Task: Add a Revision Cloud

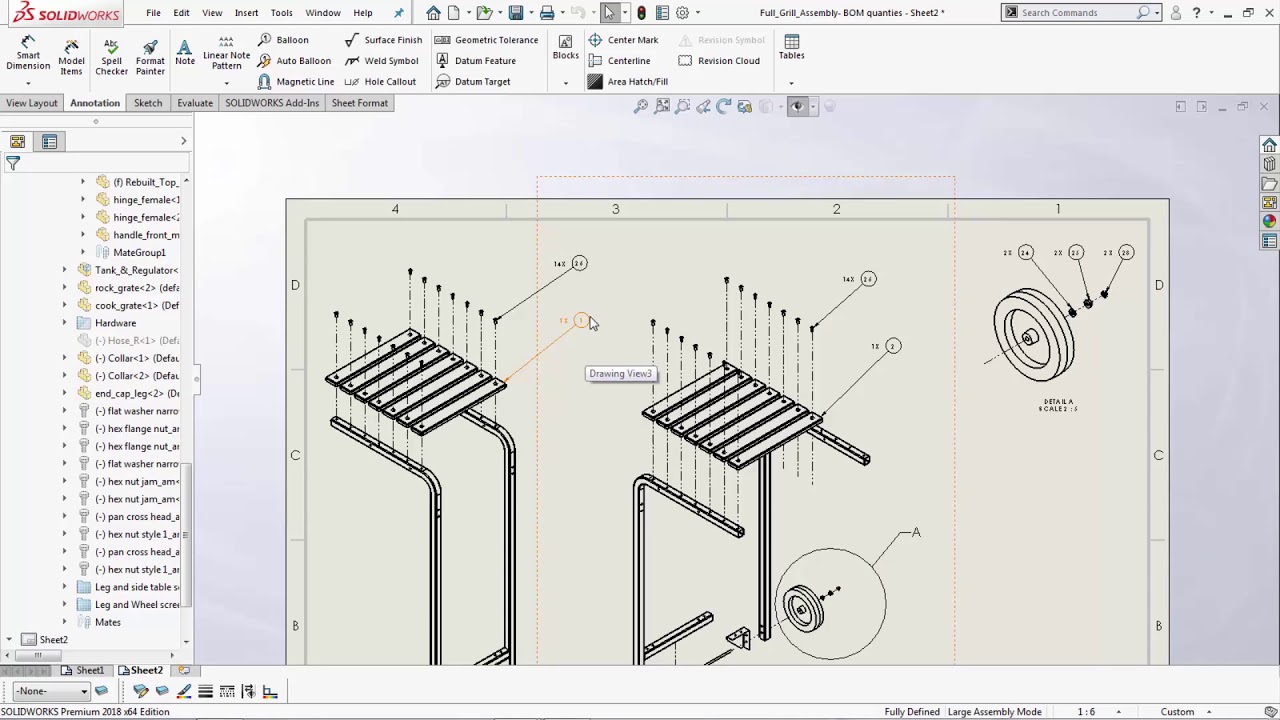Action: click(719, 61)
